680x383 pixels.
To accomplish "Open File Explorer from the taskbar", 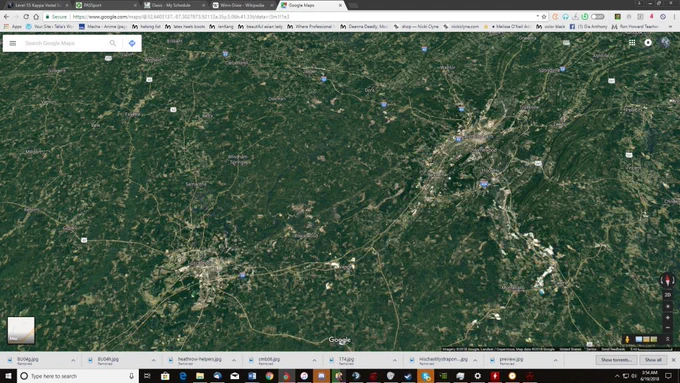I will pos(200,376).
